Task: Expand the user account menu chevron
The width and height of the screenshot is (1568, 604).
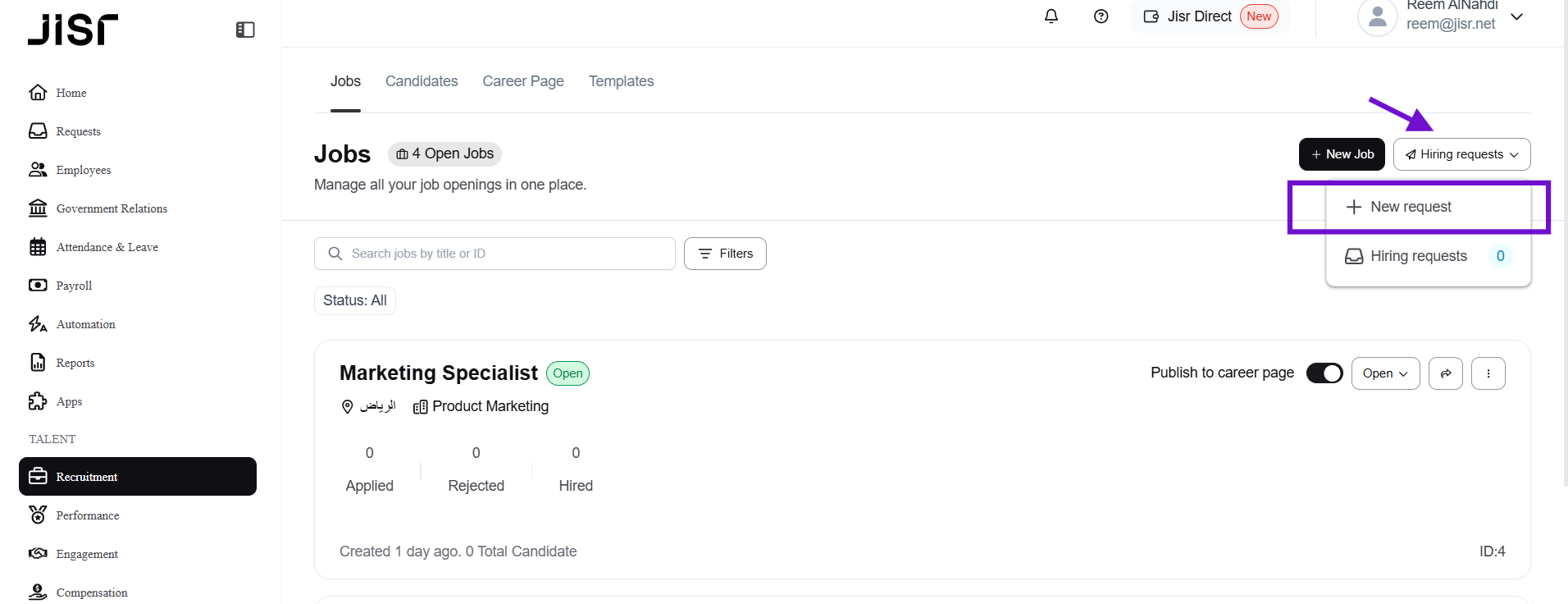Action: (1516, 16)
